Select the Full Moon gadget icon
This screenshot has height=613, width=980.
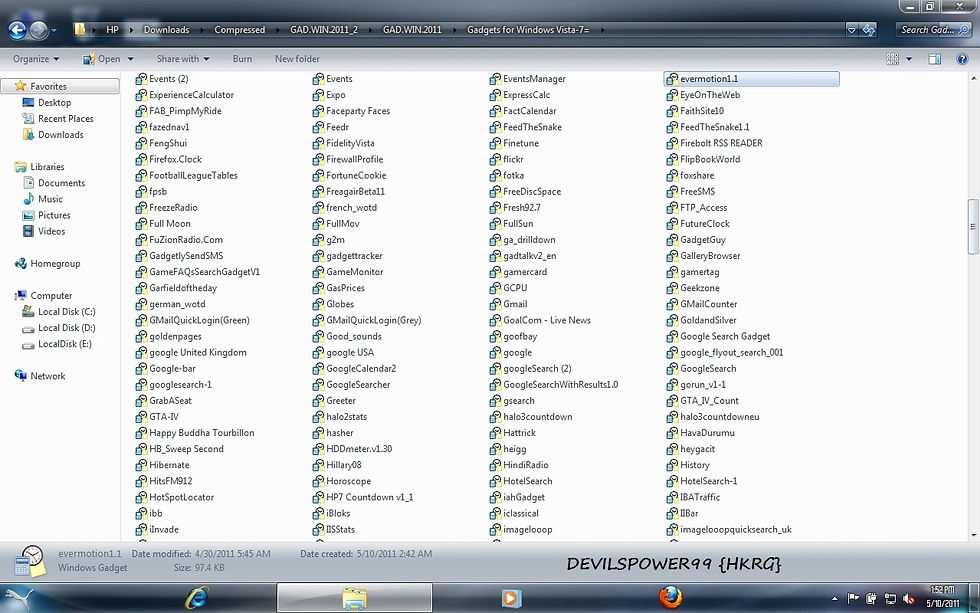(141, 224)
